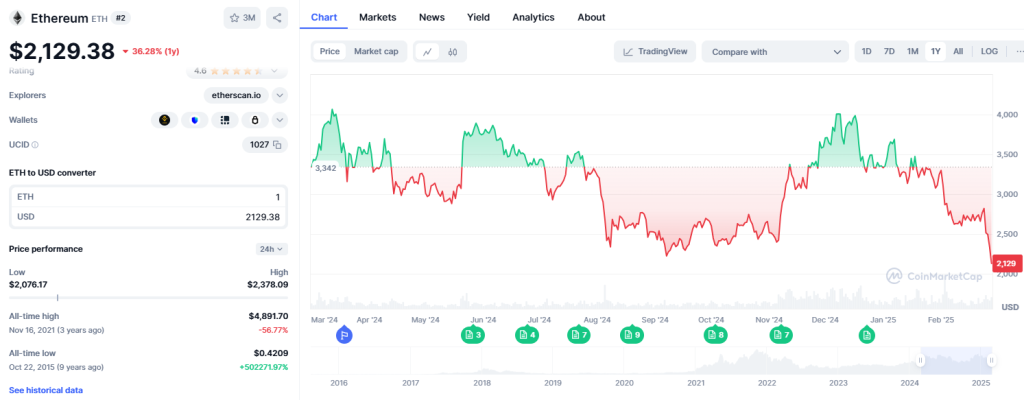1024x400 pixels.
Task: Click the TradingView button
Action: pyautogui.click(x=655, y=51)
